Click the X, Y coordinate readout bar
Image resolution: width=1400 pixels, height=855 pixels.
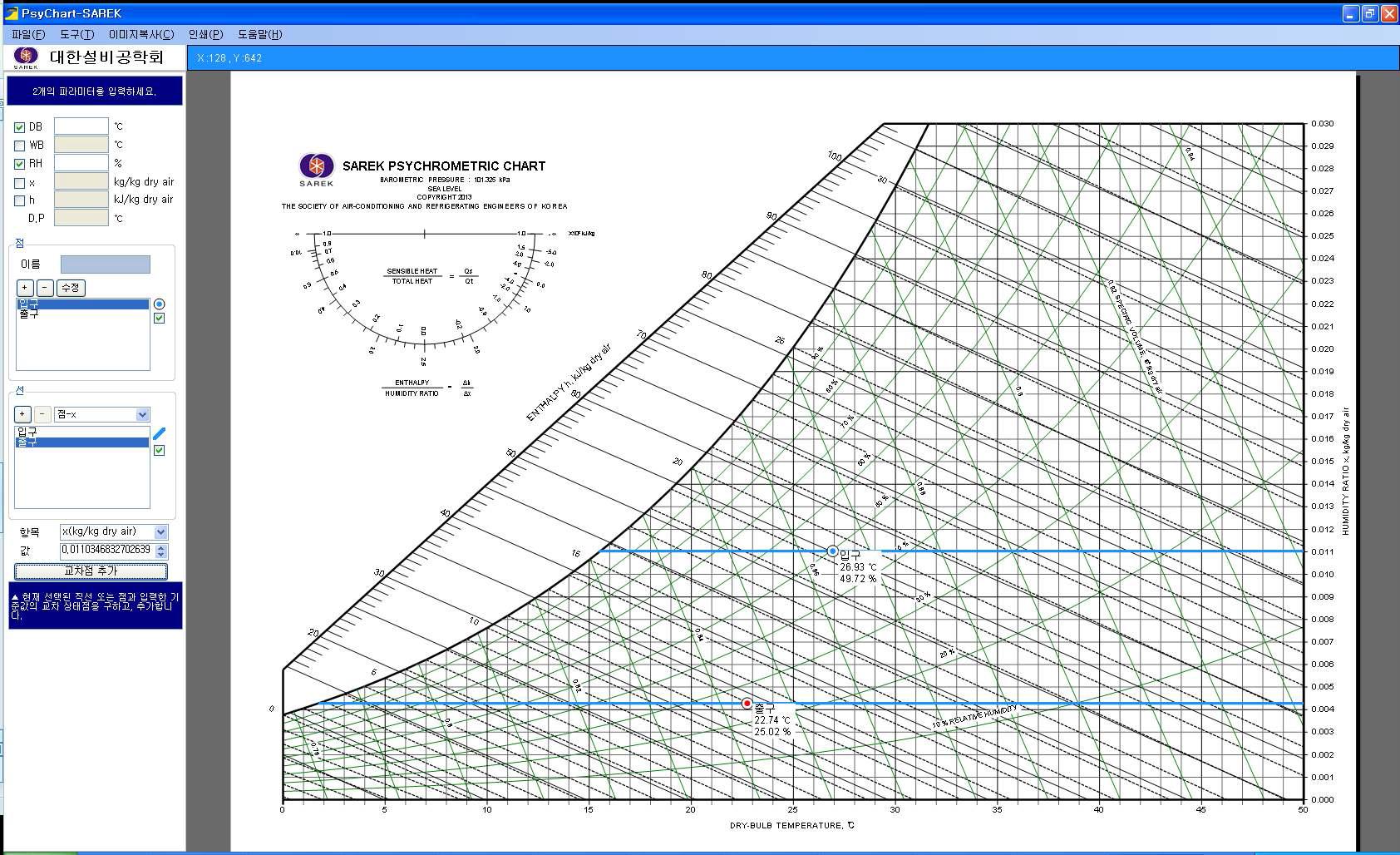(x=792, y=57)
